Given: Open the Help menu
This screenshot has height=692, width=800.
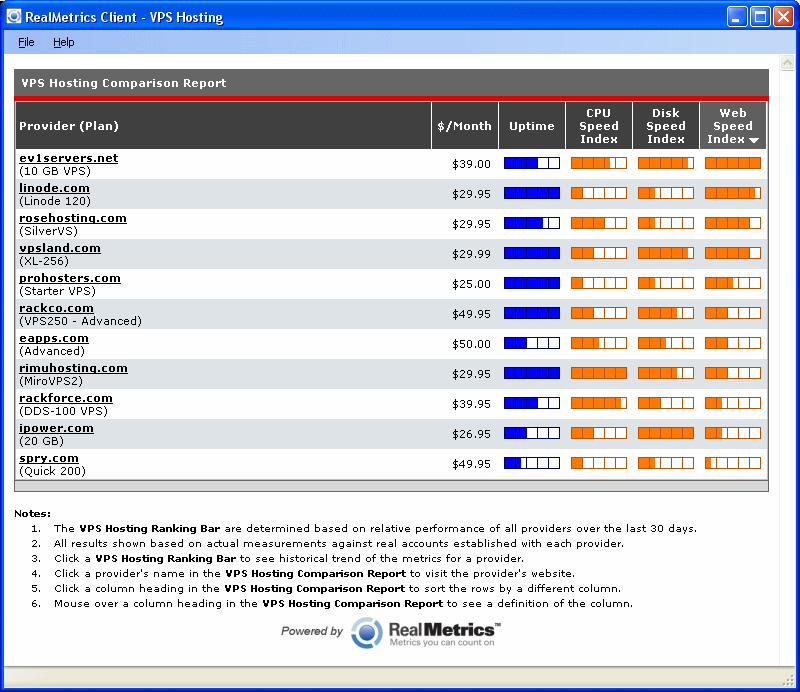Looking at the screenshot, I should click(64, 42).
